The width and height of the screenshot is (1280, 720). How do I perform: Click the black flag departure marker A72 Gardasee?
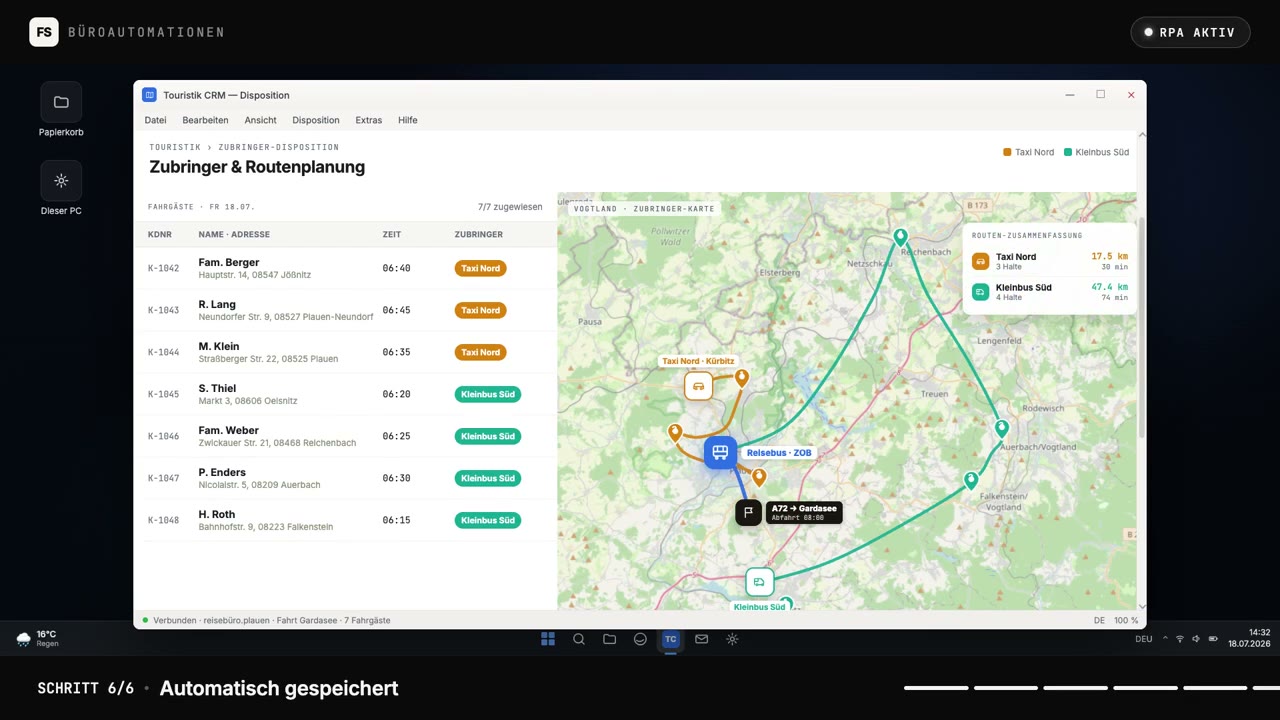point(749,513)
